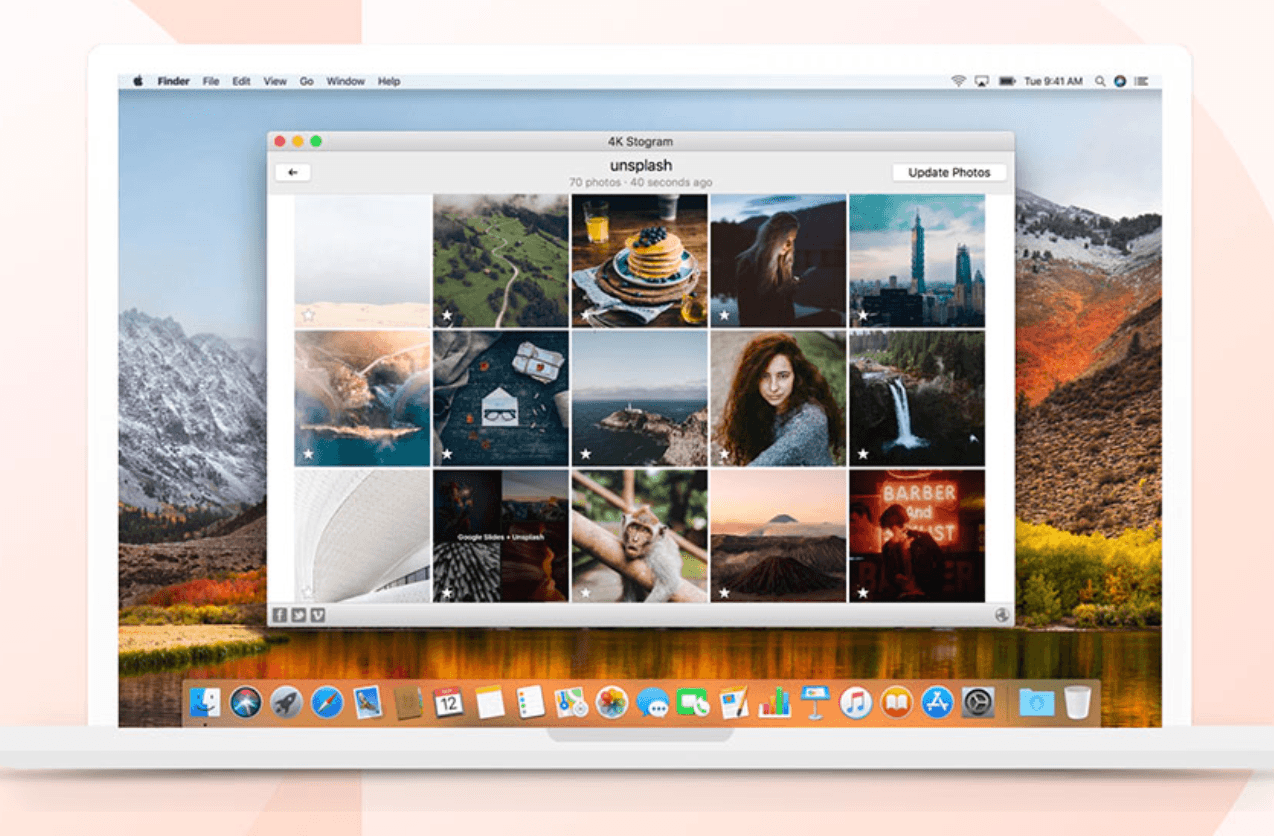Image resolution: width=1274 pixels, height=836 pixels.
Task: Open the pancakes with blueberries photo
Action: [x=639, y=260]
